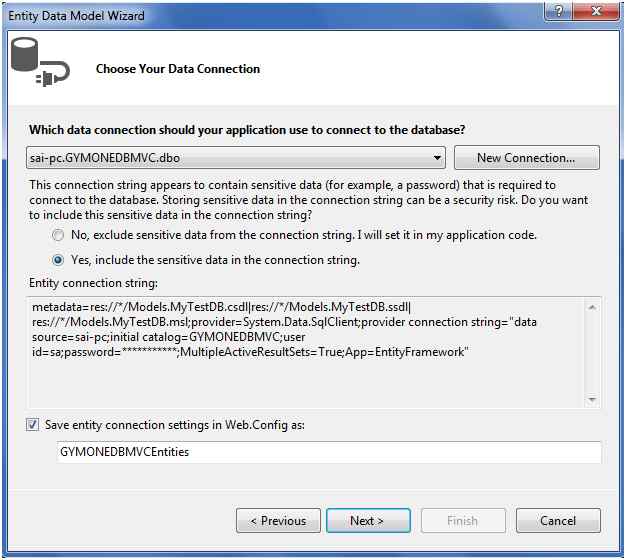Click the connection string scrollbar track

point(593,352)
